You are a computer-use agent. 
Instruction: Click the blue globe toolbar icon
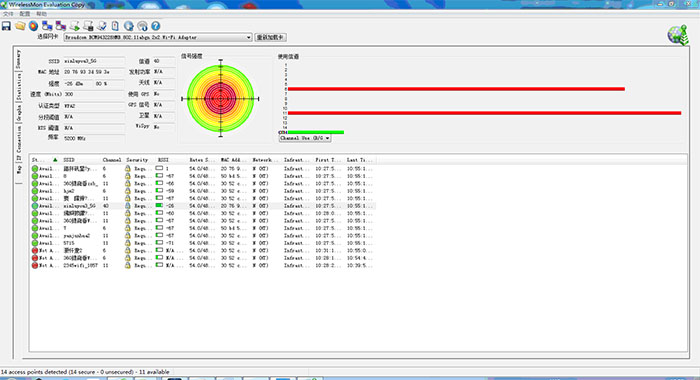pos(129,26)
